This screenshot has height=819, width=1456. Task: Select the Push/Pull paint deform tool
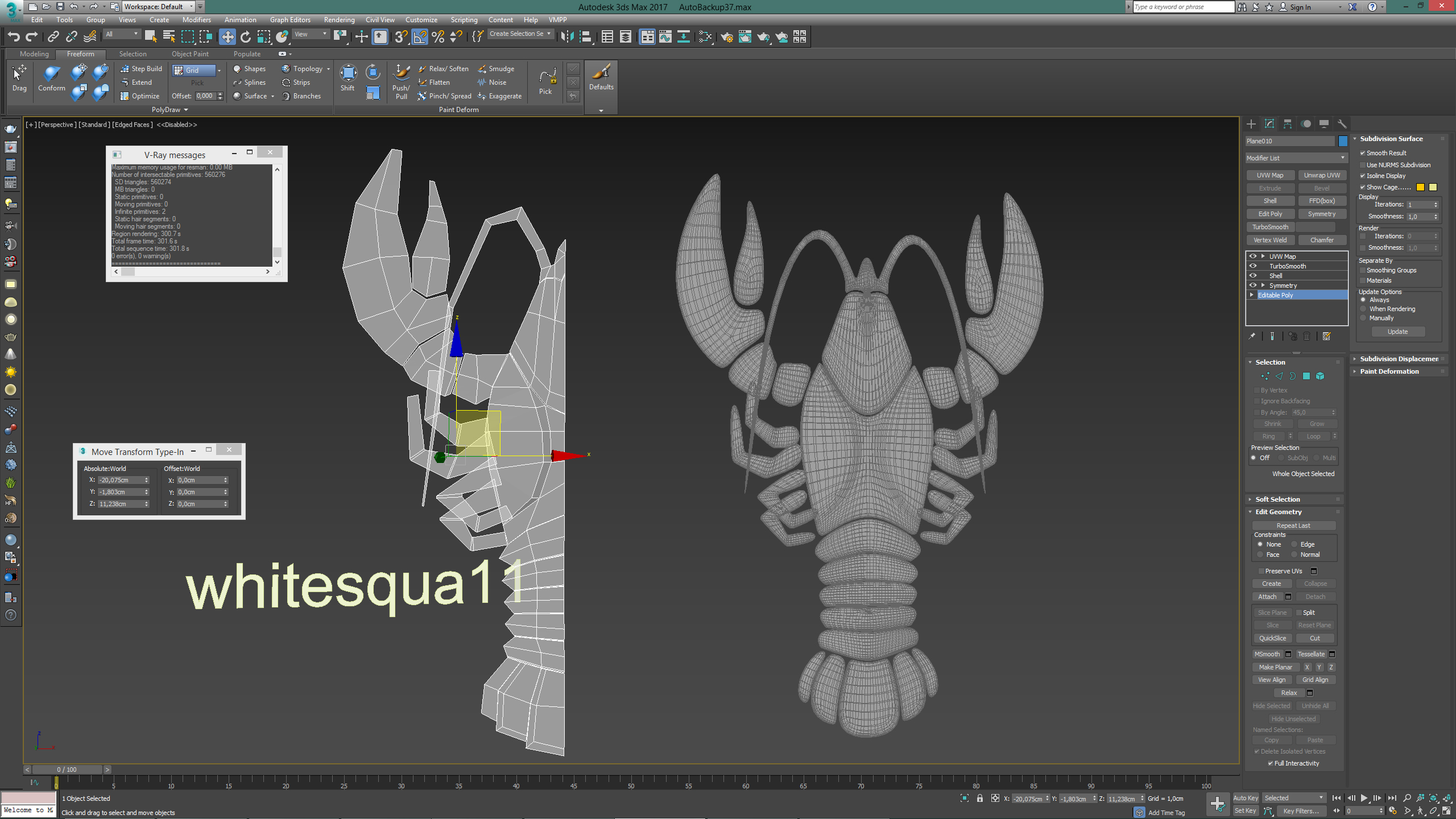coord(401,82)
